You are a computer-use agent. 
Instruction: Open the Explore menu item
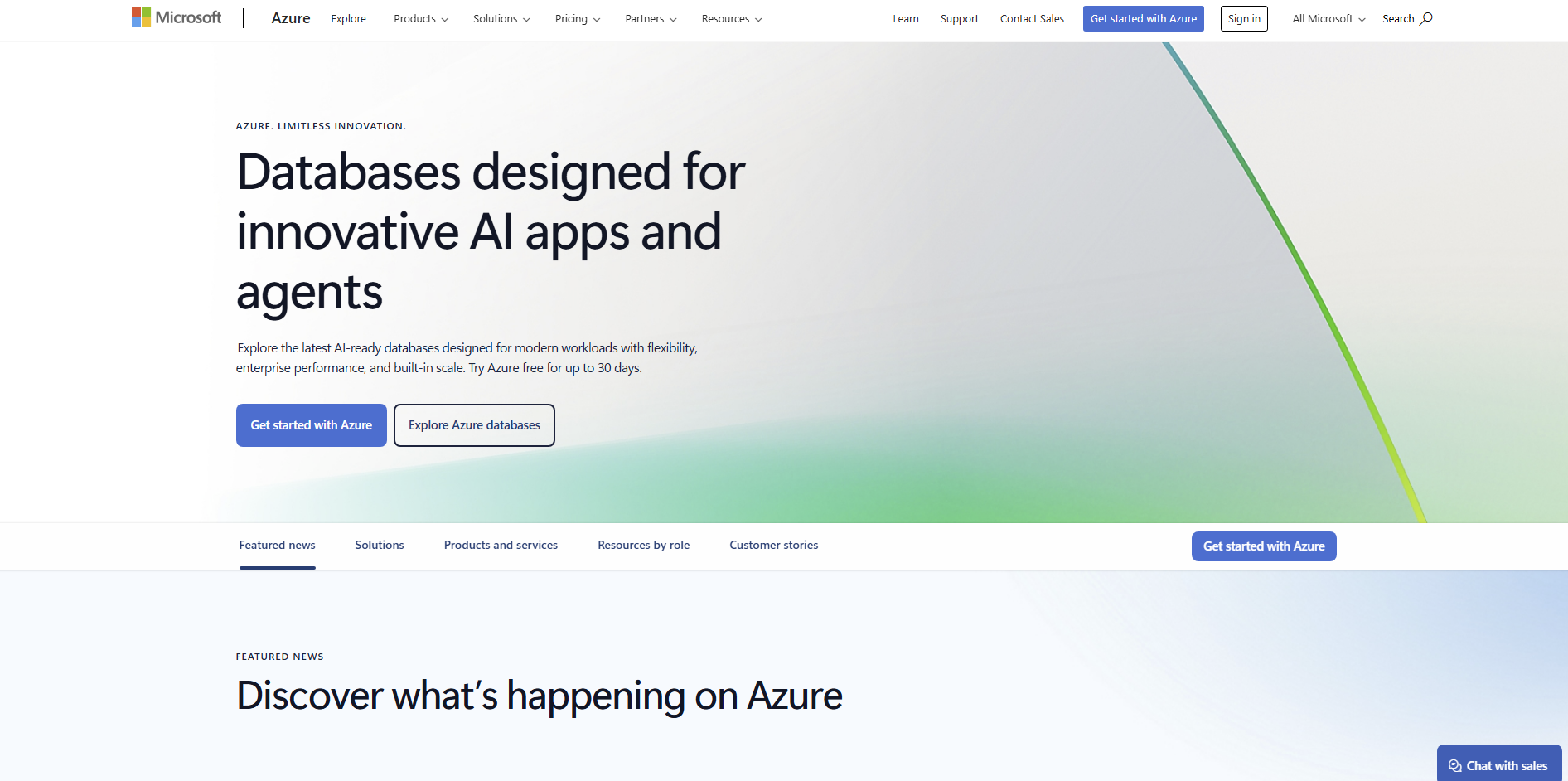(348, 18)
